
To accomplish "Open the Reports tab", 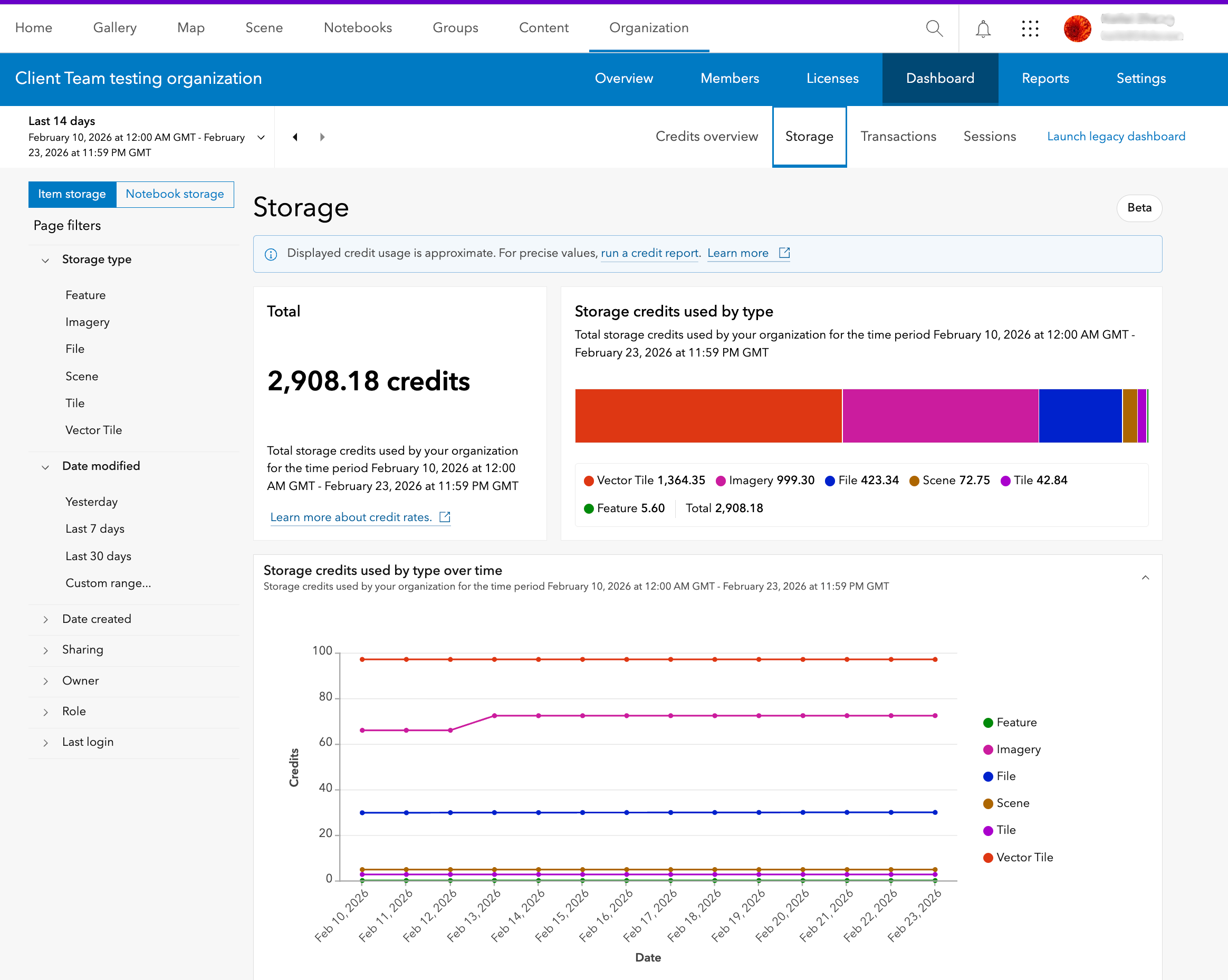I will click(1045, 79).
